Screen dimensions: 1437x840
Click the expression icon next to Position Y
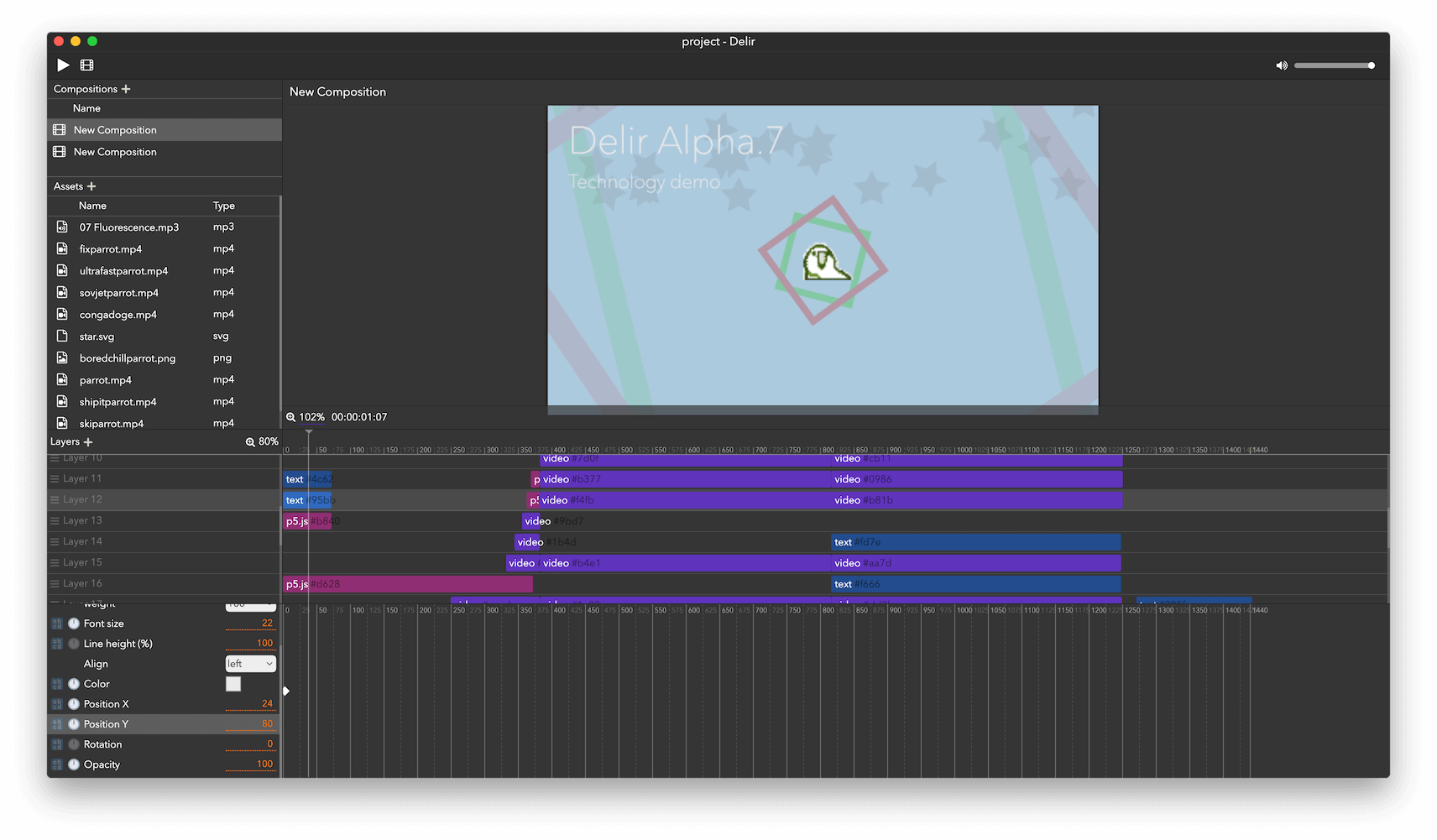click(57, 724)
